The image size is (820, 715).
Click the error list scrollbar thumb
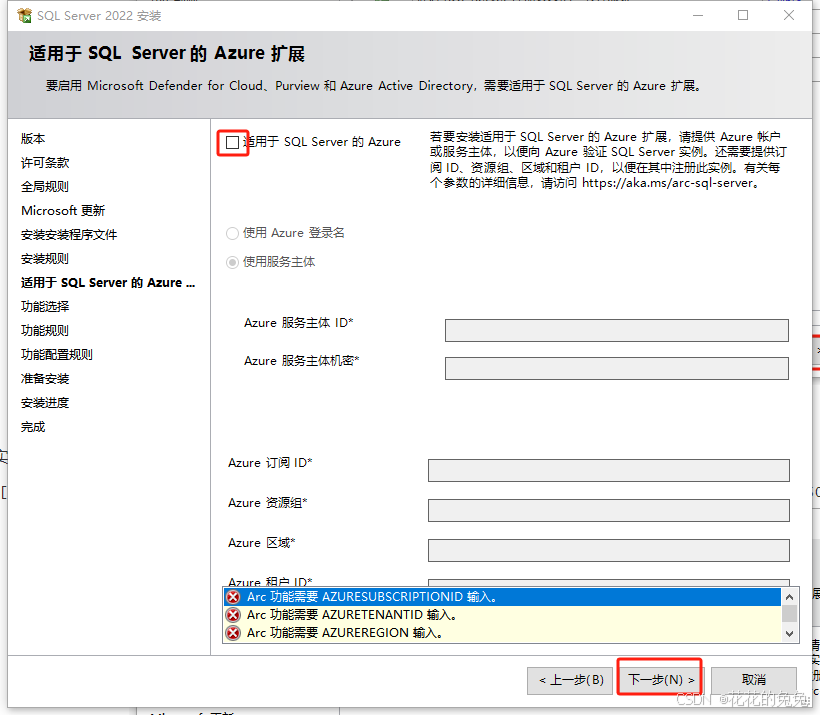(x=789, y=613)
